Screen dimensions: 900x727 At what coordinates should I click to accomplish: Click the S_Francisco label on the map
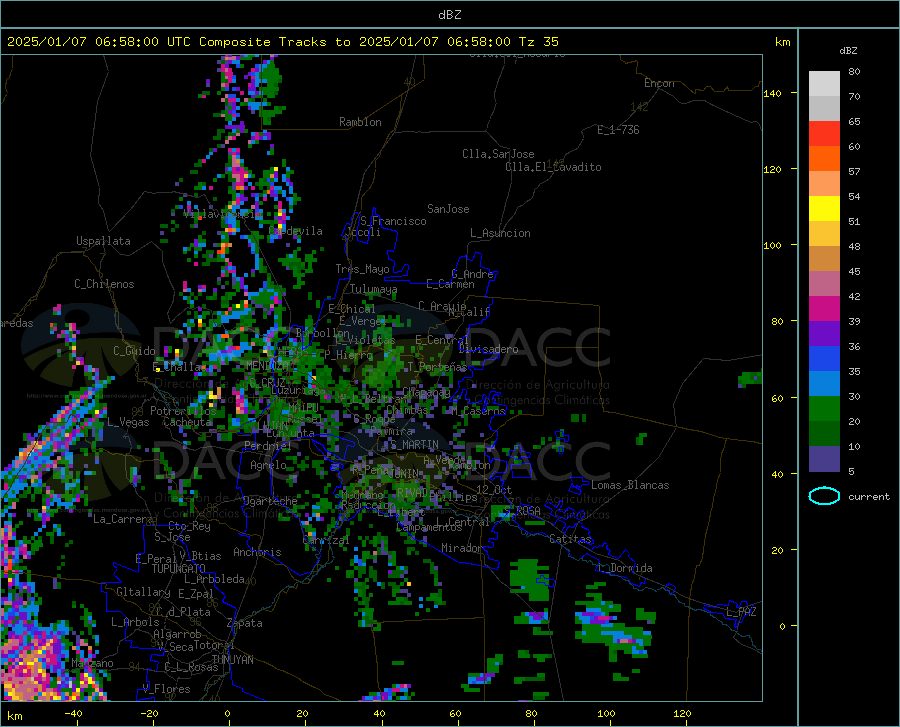pyautogui.click(x=393, y=221)
